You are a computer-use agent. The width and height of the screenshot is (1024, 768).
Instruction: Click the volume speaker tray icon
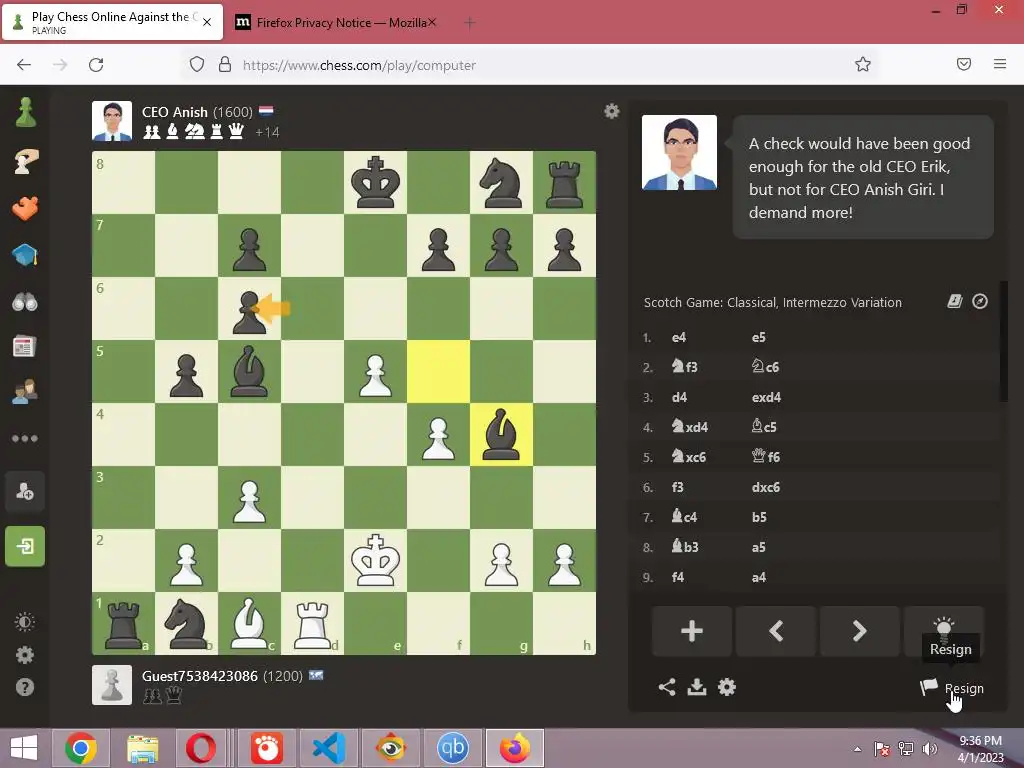click(929, 749)
